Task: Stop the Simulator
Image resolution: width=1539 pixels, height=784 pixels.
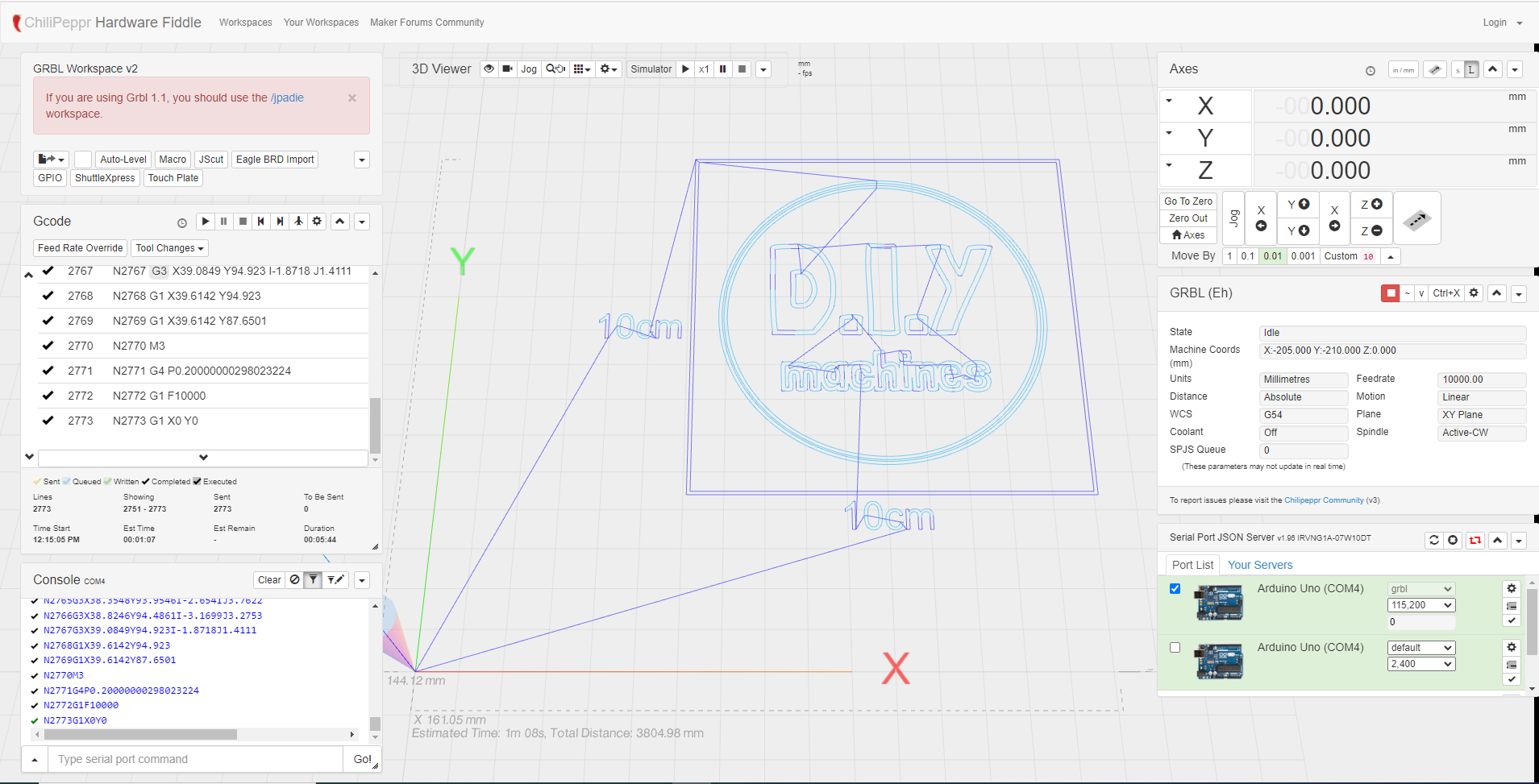Action: [742, 69]
